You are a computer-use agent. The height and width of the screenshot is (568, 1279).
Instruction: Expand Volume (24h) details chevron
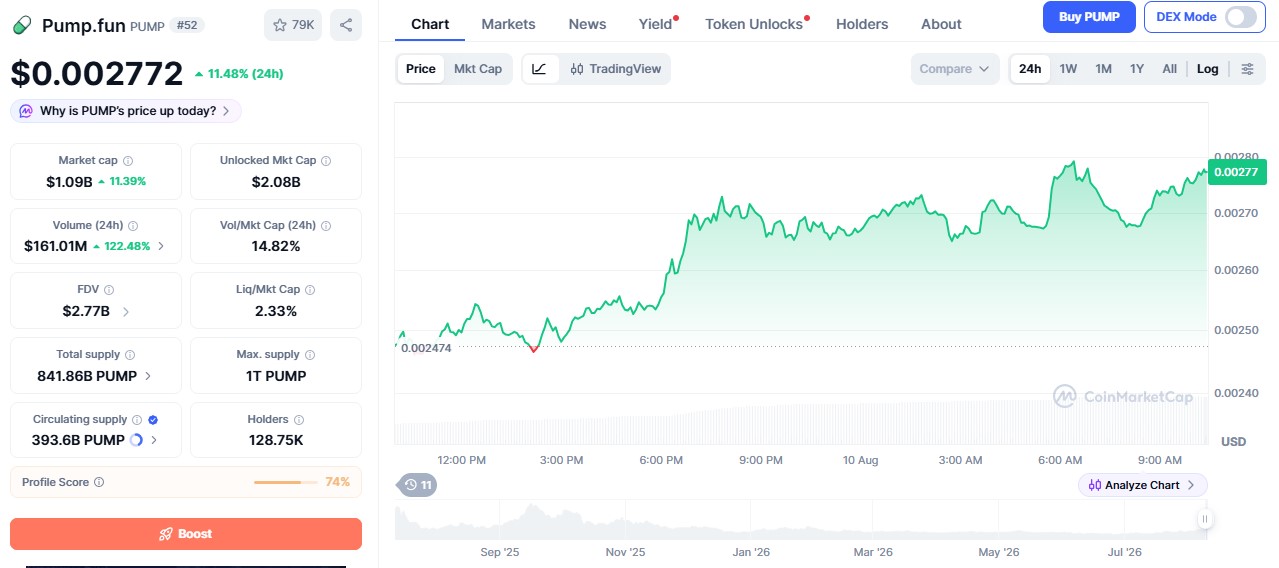[162, 246]
